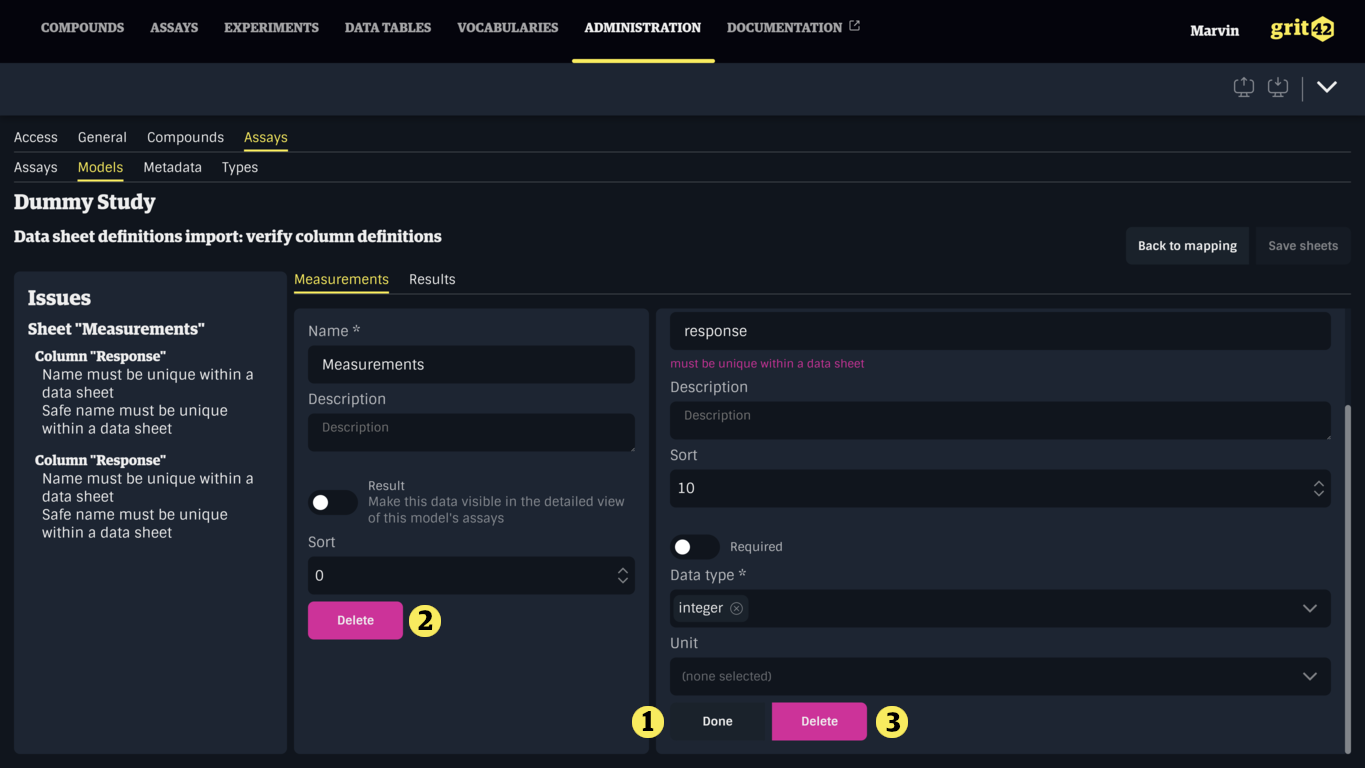Toggle the Result switch for Measurements sheet
1365x768 pixels.
(x=332, y=503)
